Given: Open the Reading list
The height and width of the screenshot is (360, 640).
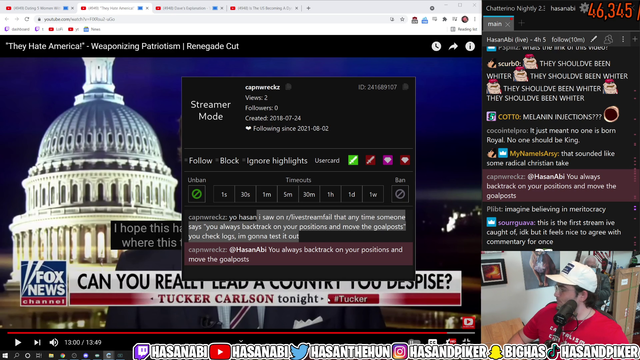Looking at the screenshot, I should point(464,29).
